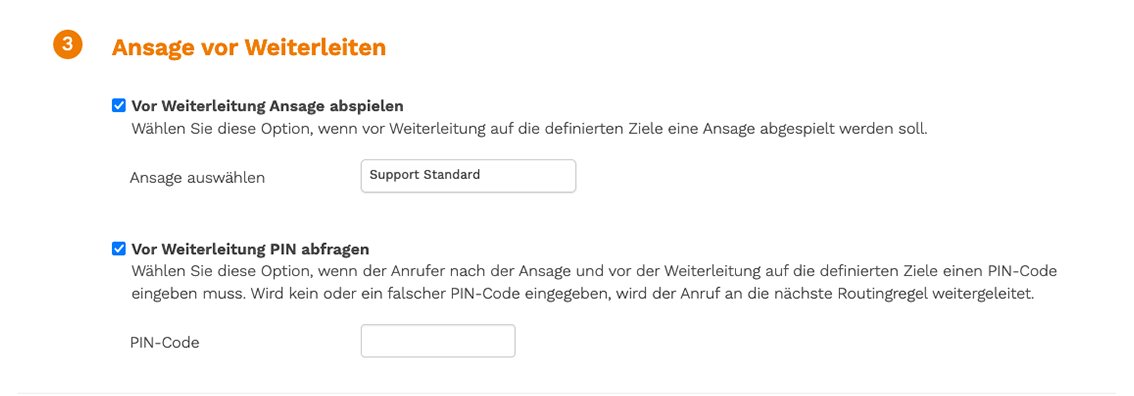1134x396 pixels.
Task: Focus the PIN-Code input field
Action: [x=438, y=341]
